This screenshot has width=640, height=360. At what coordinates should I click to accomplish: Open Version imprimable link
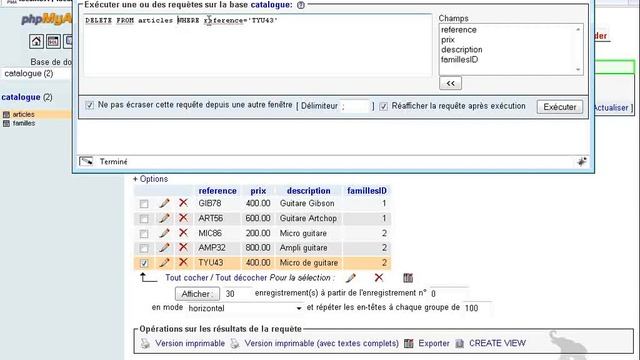tap(190, 343)
